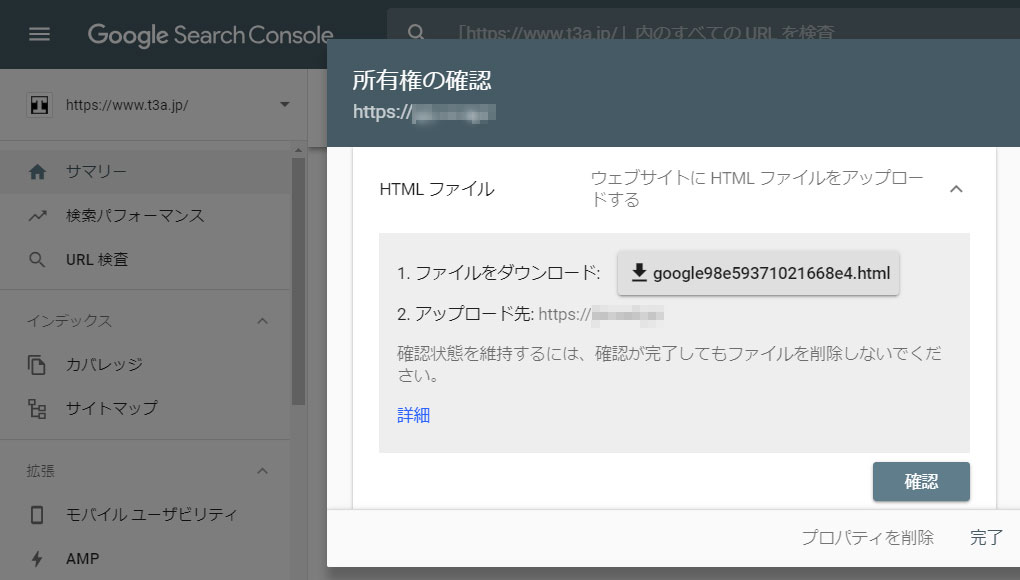Open the 詳細 link
The height and width of the screenshot is (580, 1020).
coord(414,415)
